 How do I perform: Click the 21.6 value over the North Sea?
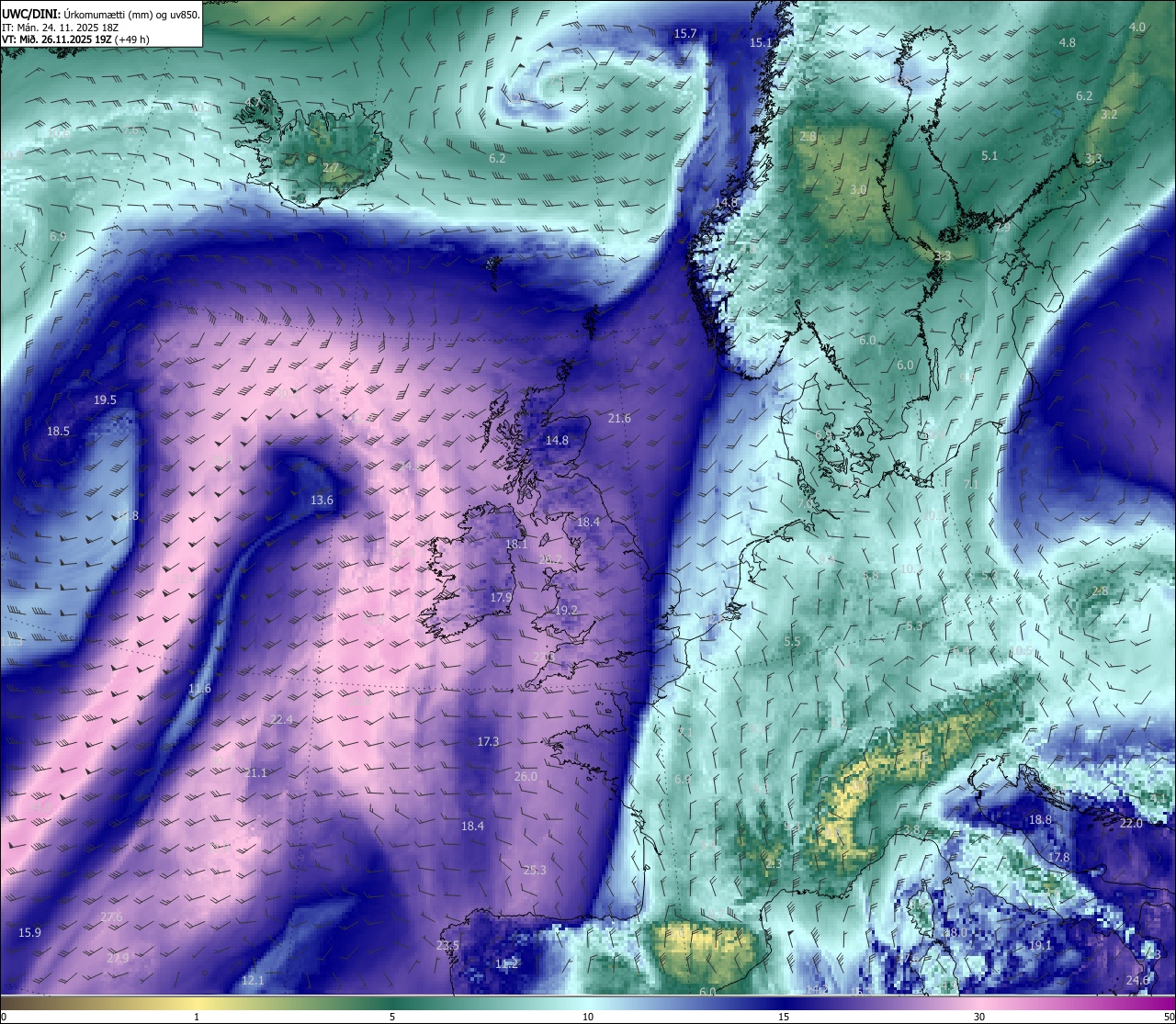(x=620, y=419)
